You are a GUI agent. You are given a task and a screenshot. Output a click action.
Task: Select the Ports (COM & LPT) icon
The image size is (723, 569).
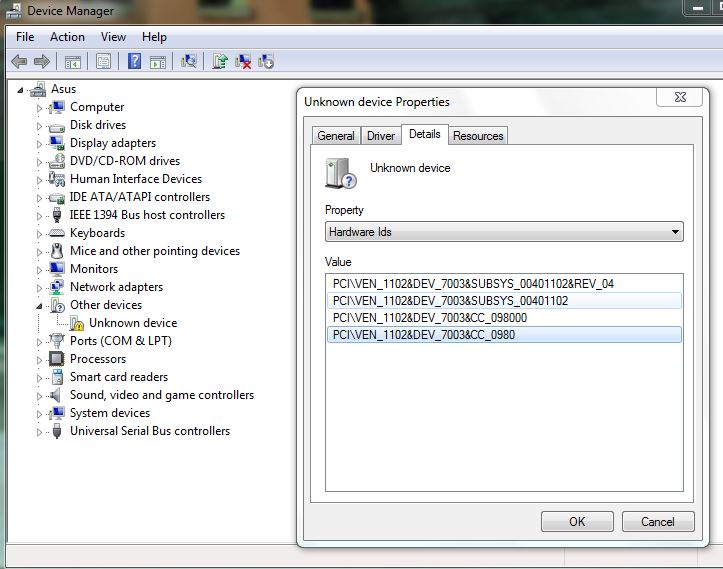pyautogui.click(x=57, y=341)
